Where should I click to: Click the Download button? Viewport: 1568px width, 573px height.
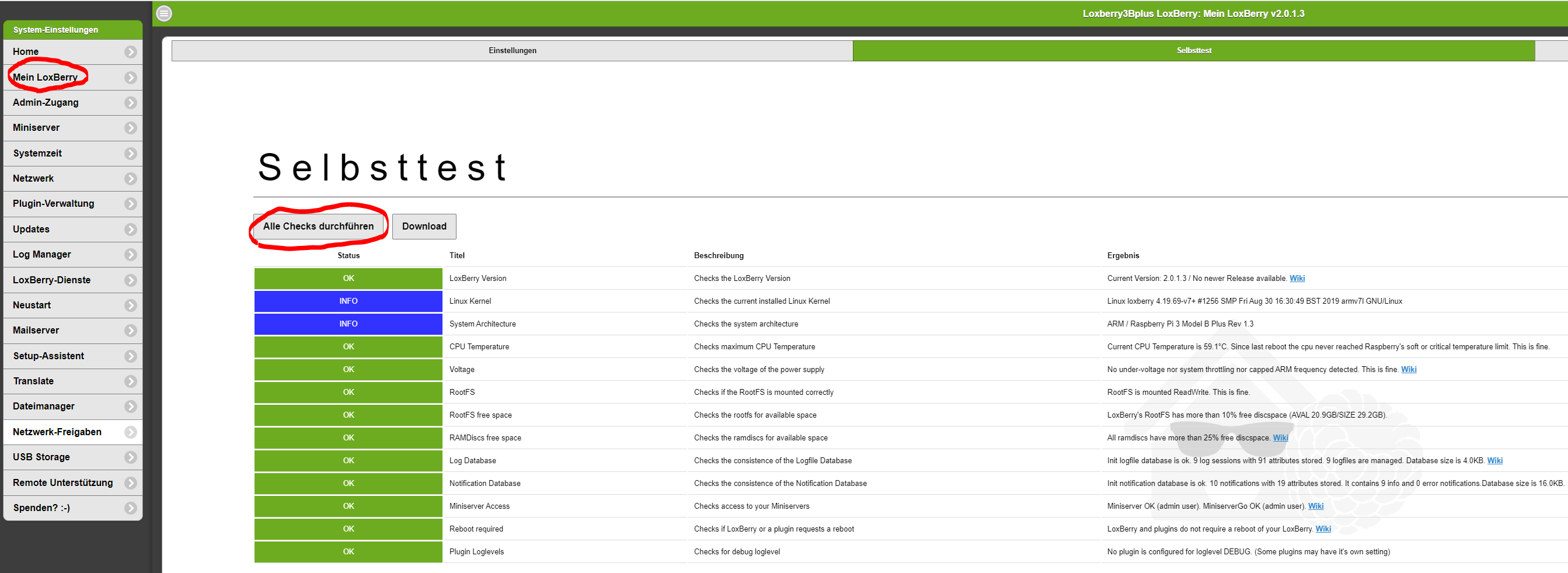pyautogui.click(x=424, y=227)
